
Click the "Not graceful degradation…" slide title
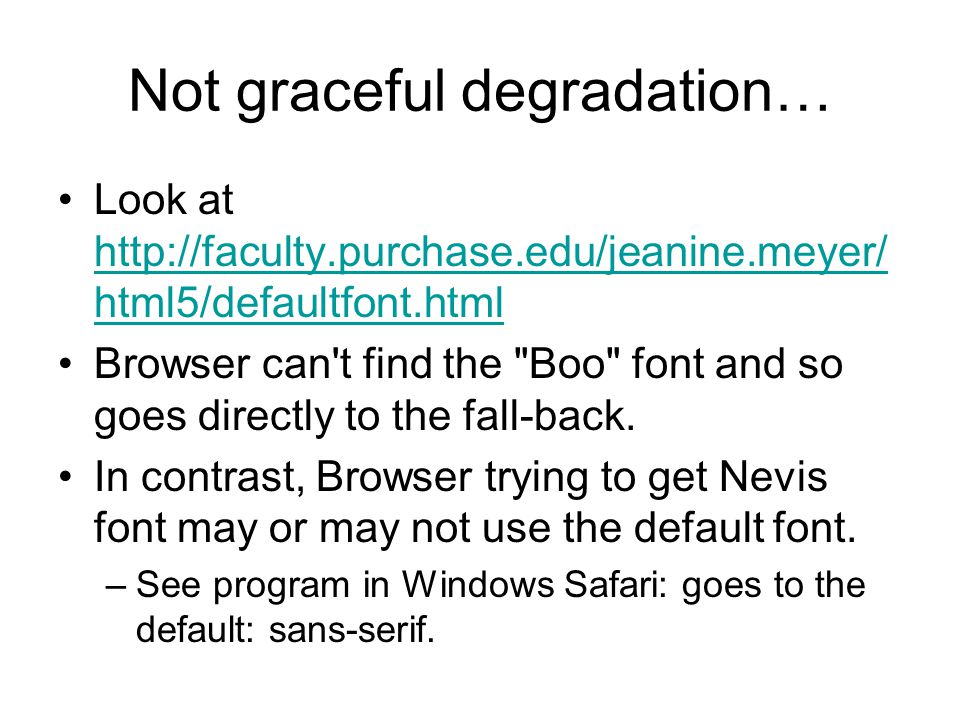tap(479, 92)
